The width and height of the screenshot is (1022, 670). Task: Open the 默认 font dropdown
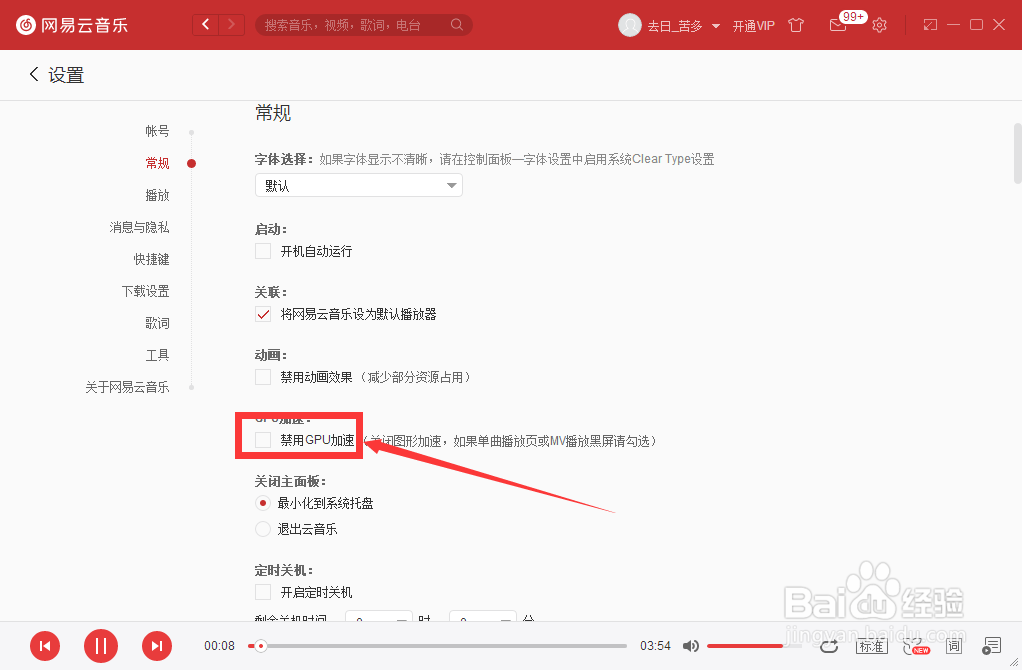tap(358, 185)
